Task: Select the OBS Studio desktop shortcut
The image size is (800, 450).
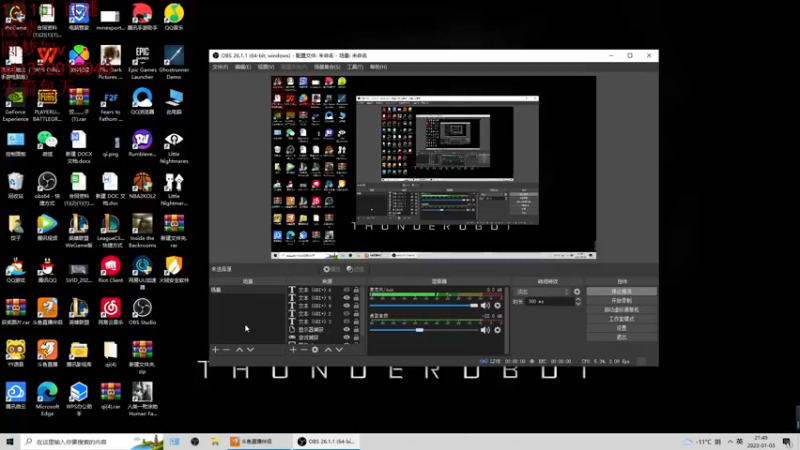Action: pos(142,312)
